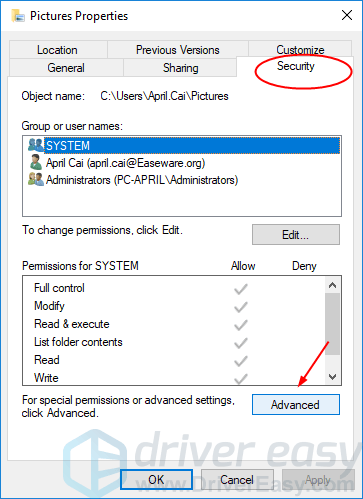
Task: Click the Full control Allow checkmark
Action: click(x=241, y=289)
